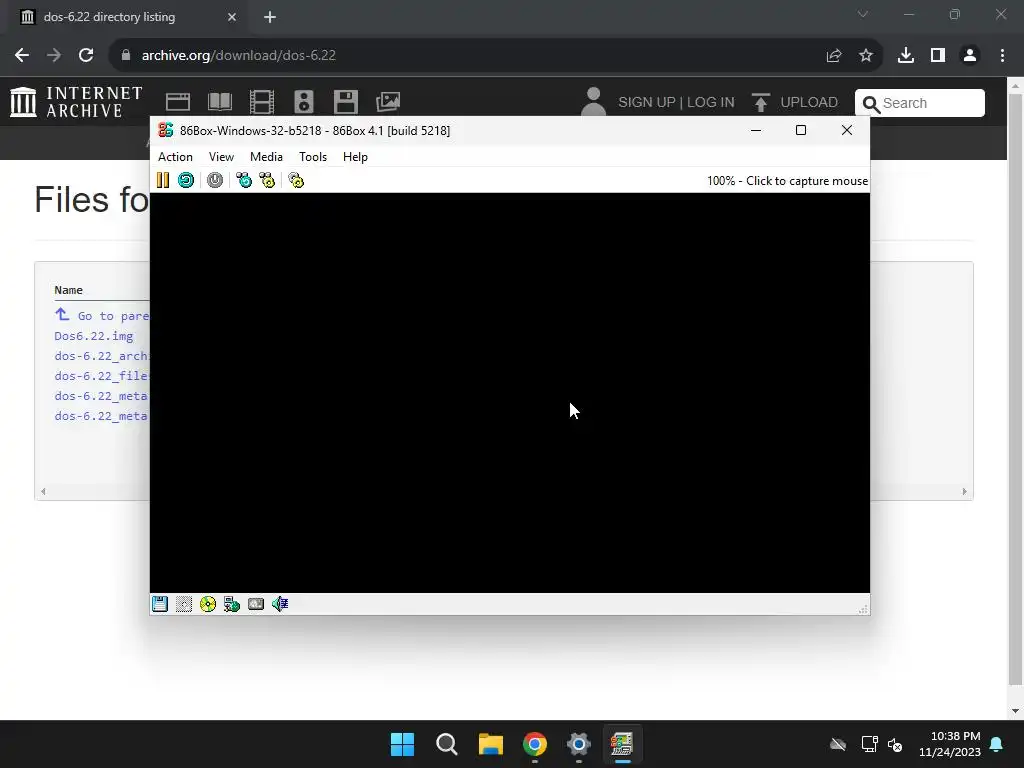This screenshot has height=768, width=1024.
Task: Open Windows taskbar Search
Action: coord(447,744)
